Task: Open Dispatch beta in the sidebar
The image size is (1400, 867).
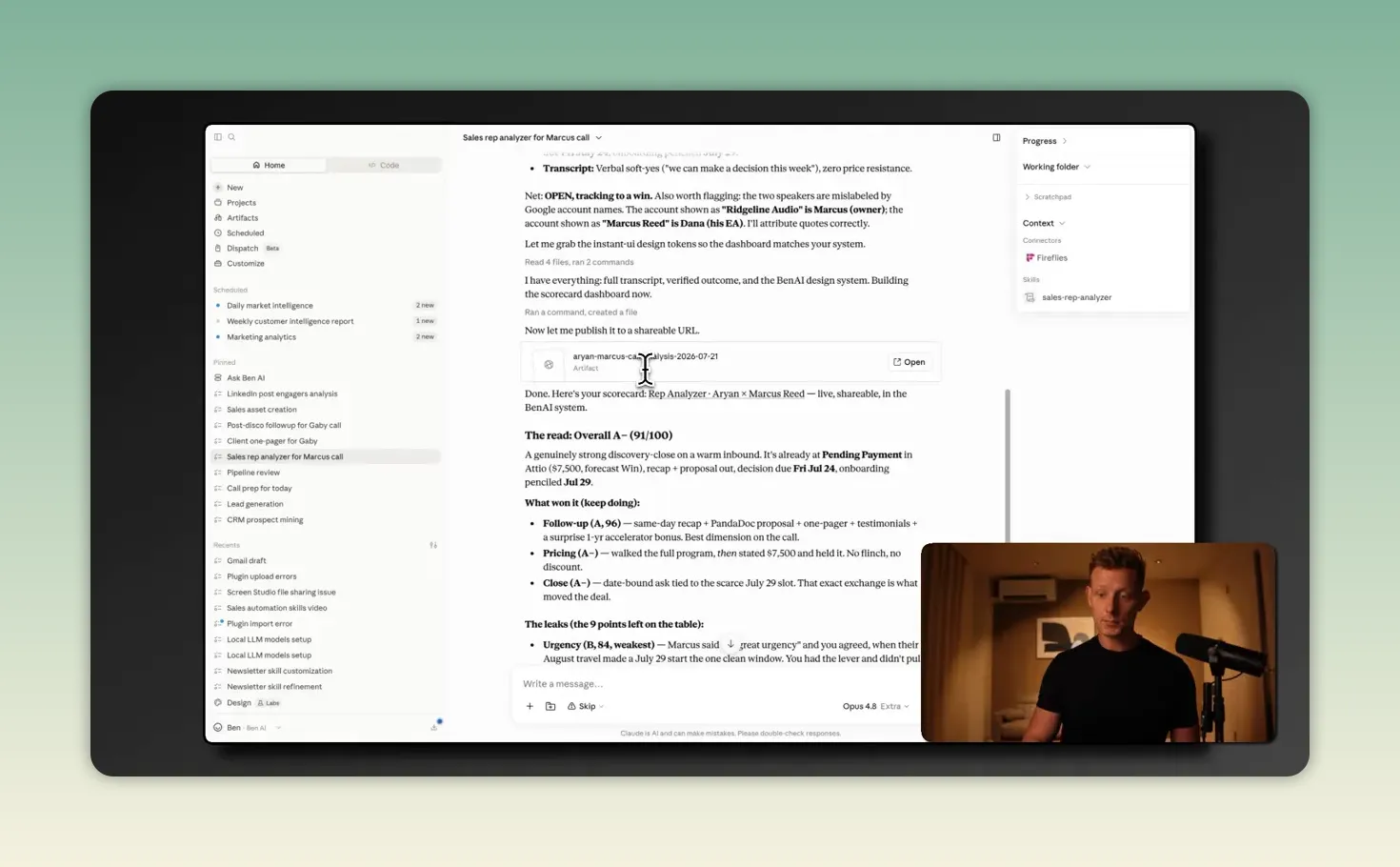Action: tap(248, 249)
